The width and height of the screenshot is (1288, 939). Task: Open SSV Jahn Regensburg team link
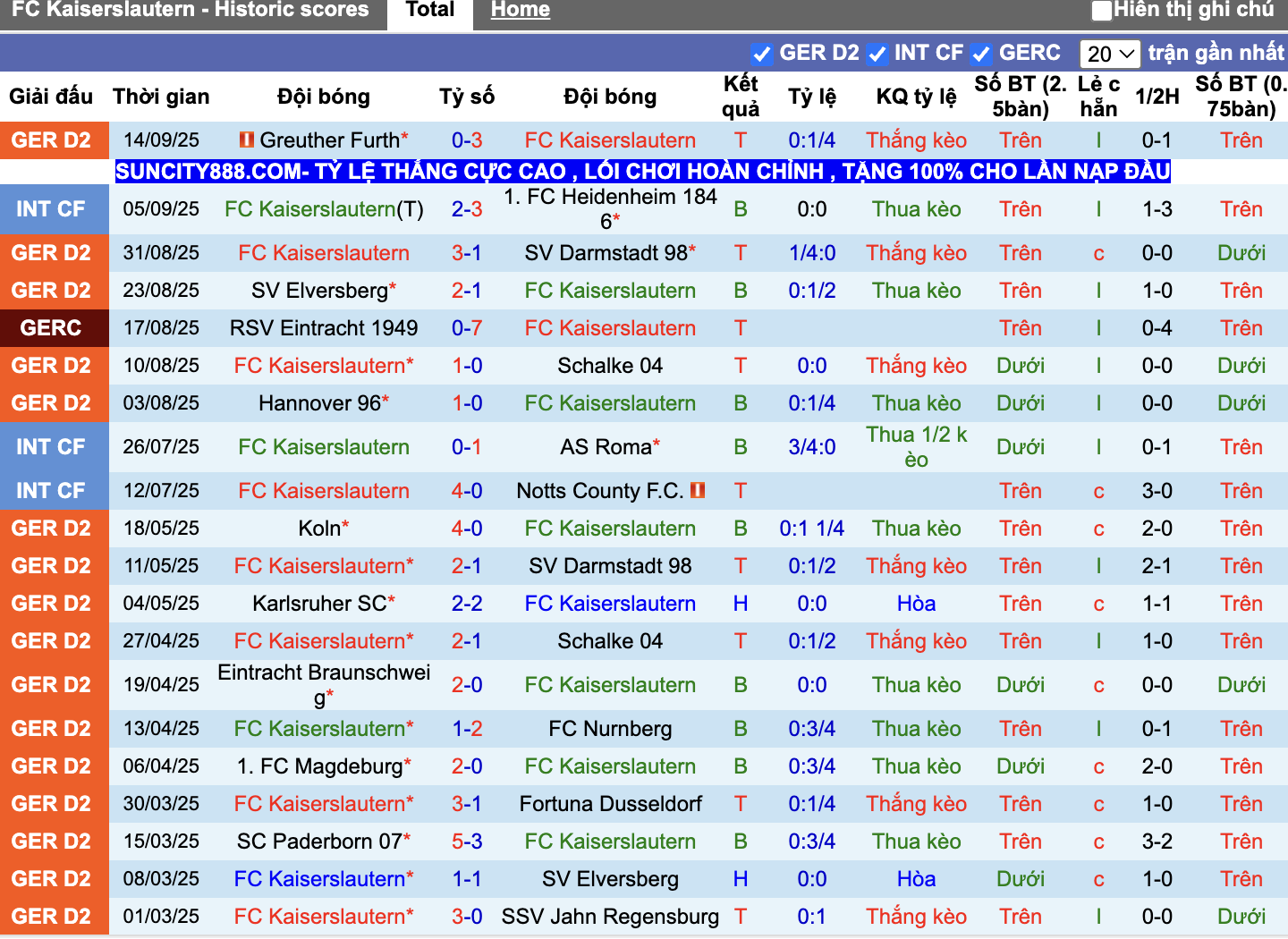pos(610,917)
